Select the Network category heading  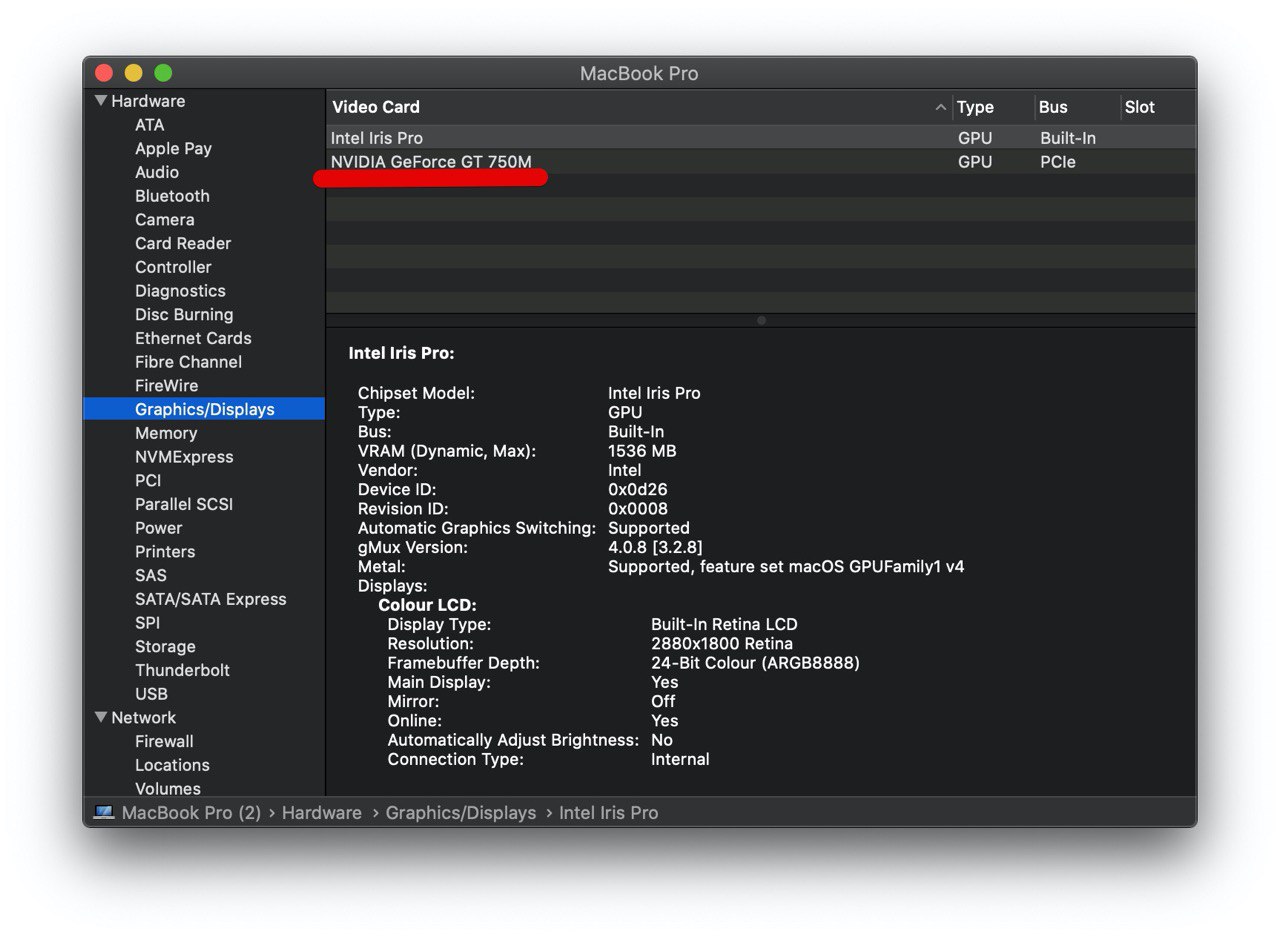pos(143,717)
